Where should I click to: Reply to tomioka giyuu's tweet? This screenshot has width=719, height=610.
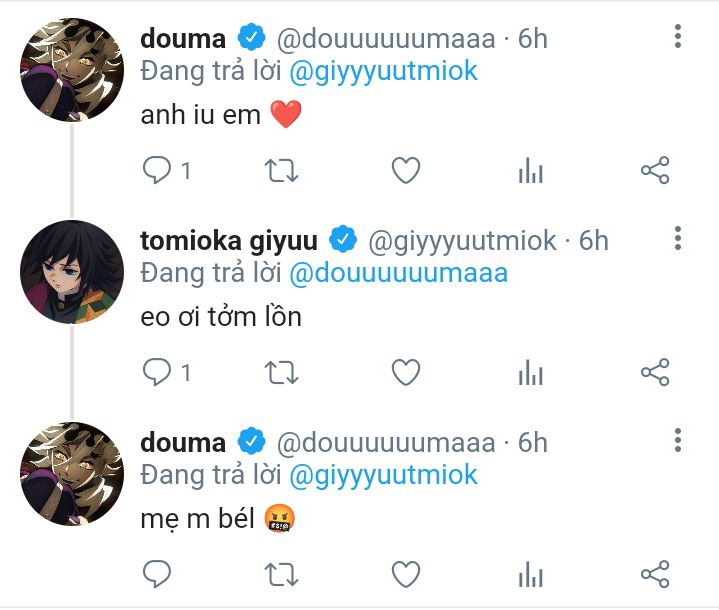point(157,373)
